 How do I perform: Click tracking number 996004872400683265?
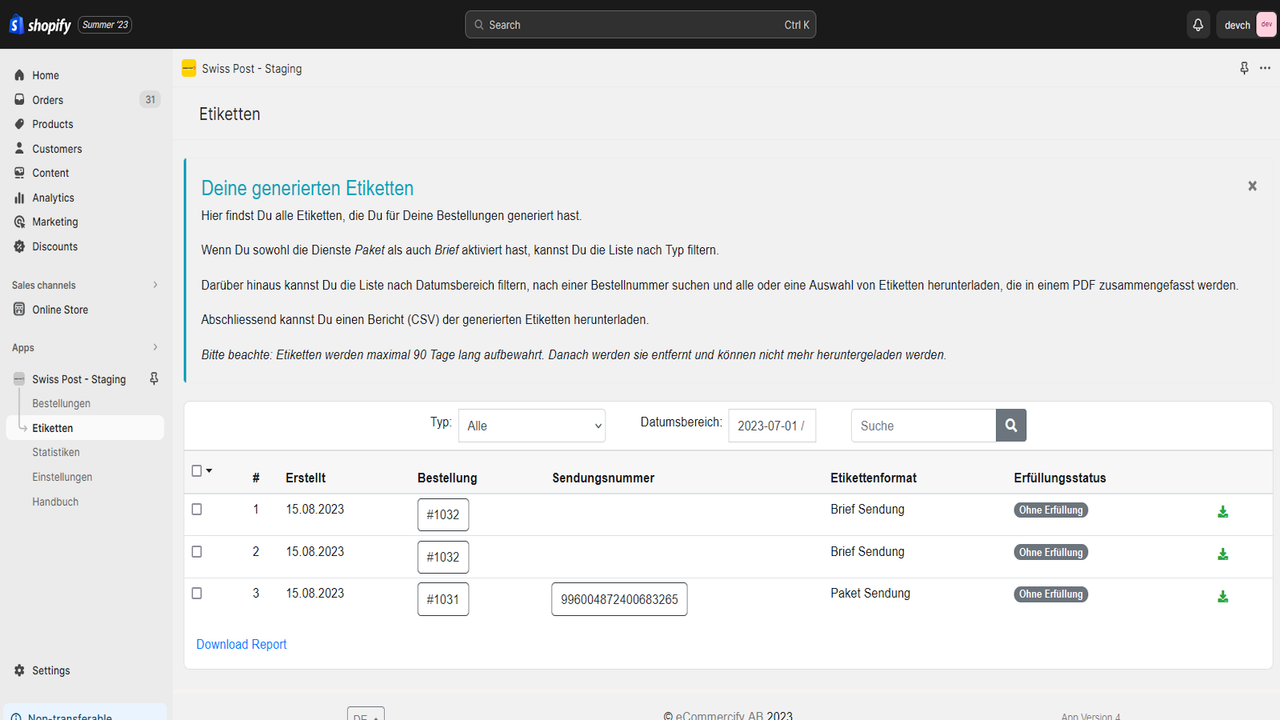click(x=619, y=599)
